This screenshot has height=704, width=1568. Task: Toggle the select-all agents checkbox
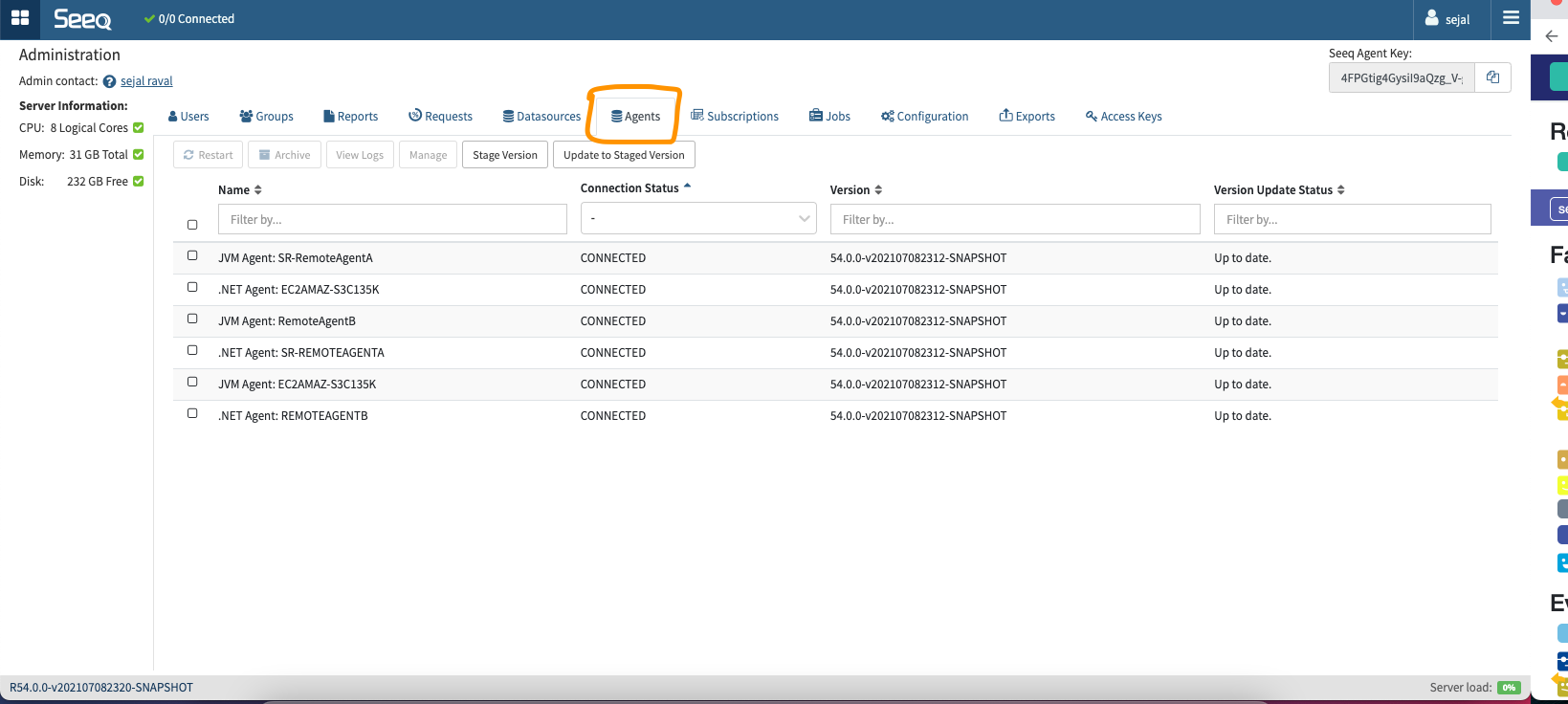point(192,225)
